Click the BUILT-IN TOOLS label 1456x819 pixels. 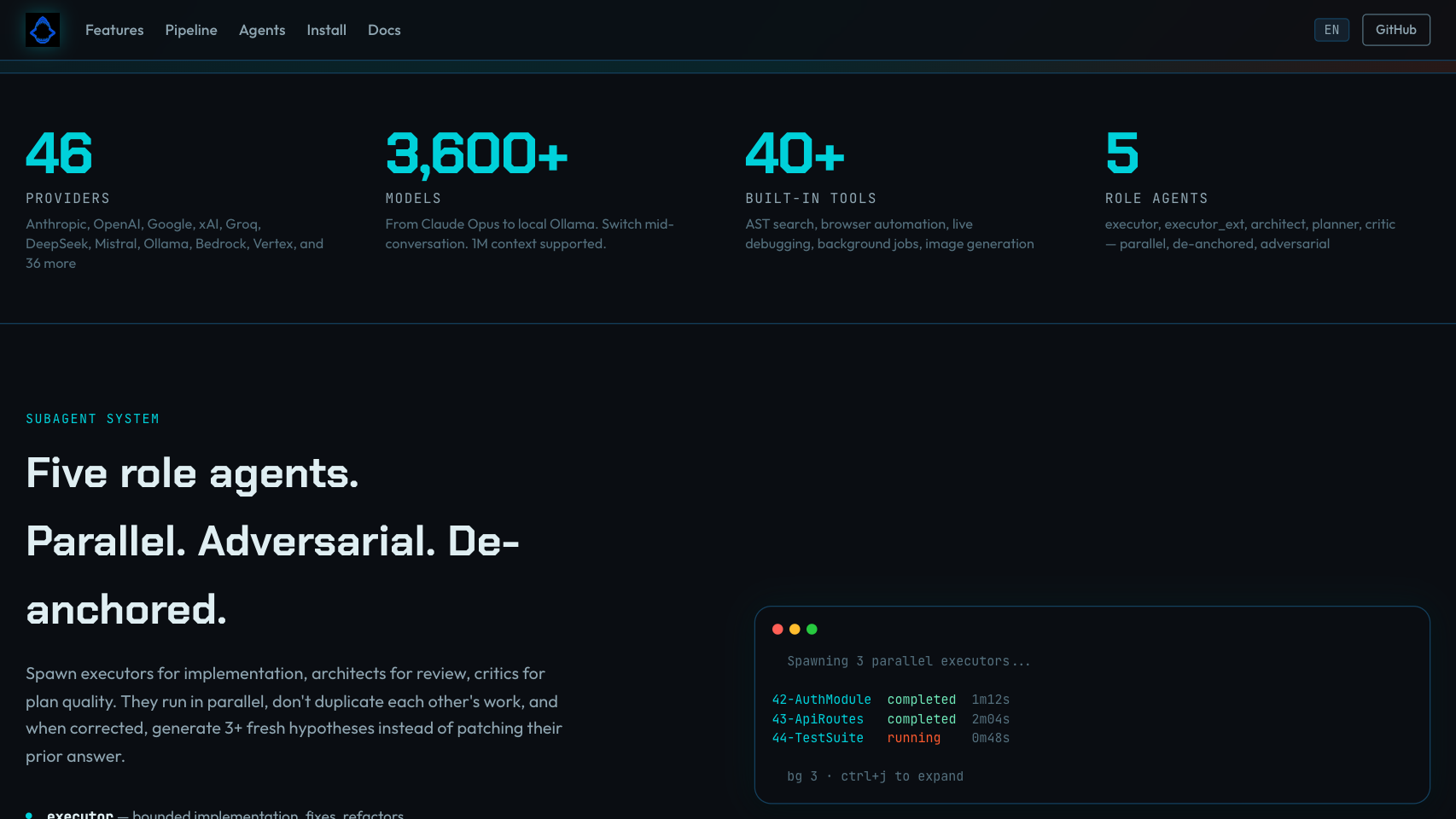click(811, 199)
